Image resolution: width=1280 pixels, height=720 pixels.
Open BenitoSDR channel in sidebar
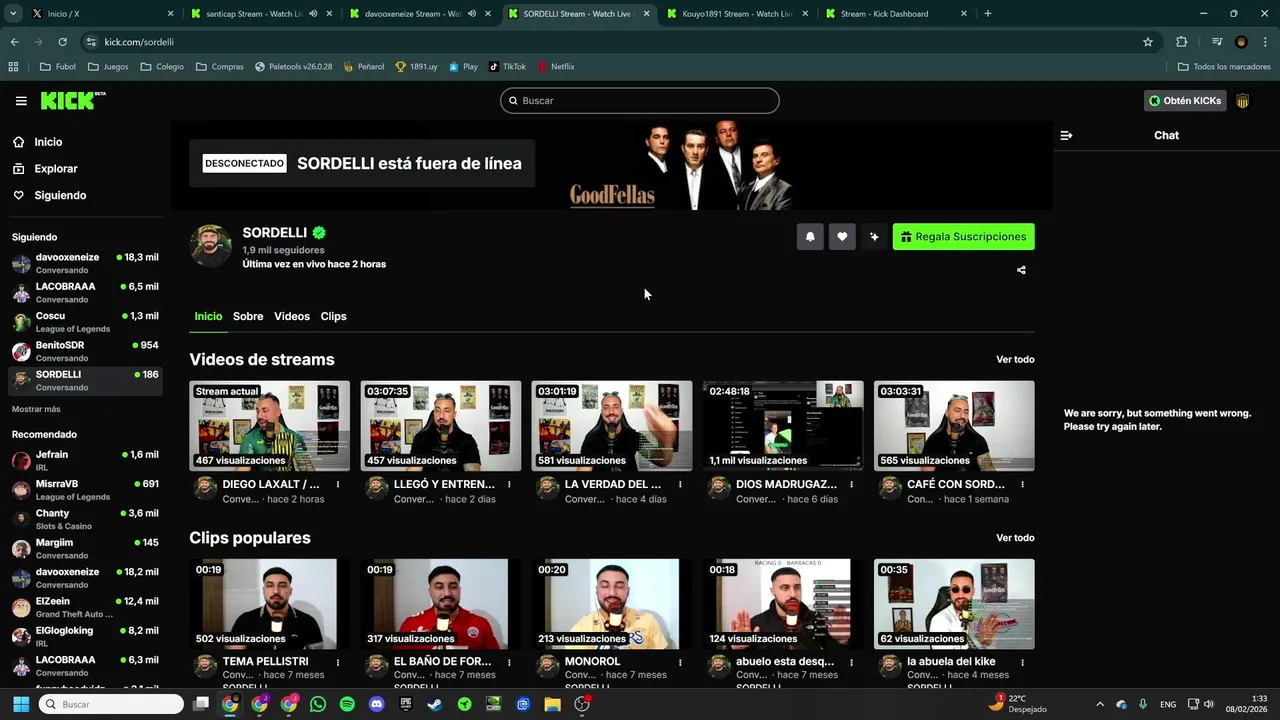pos(85,351)
